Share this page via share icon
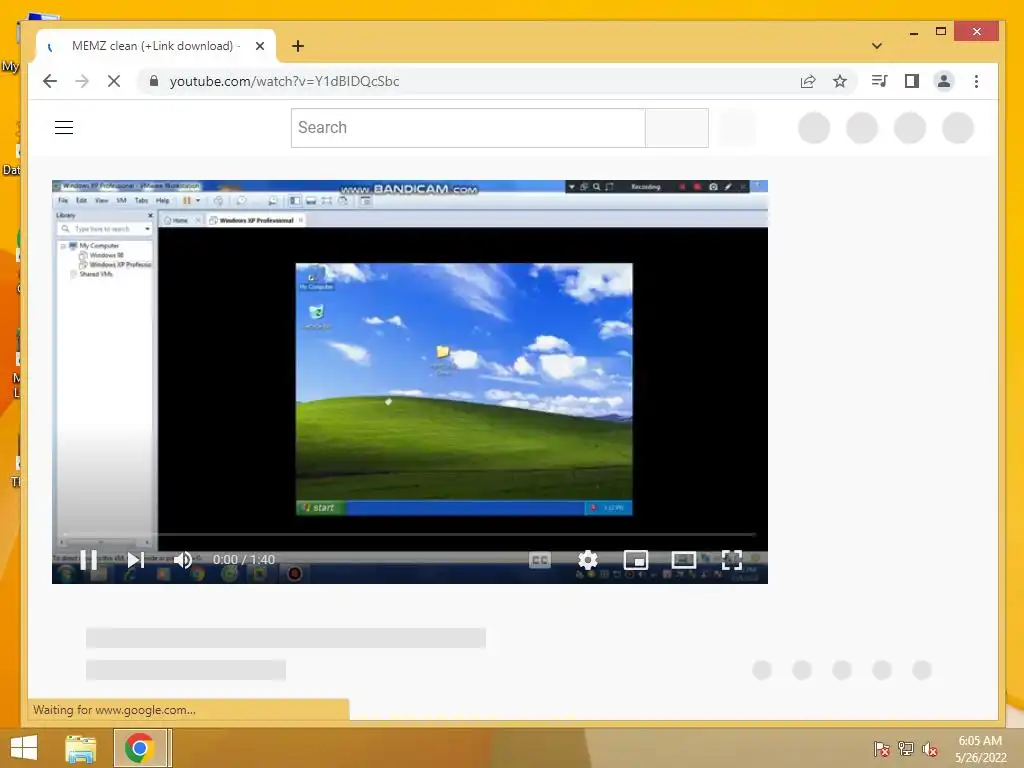This screenshot has height=768, width=1024. (808, 81)
